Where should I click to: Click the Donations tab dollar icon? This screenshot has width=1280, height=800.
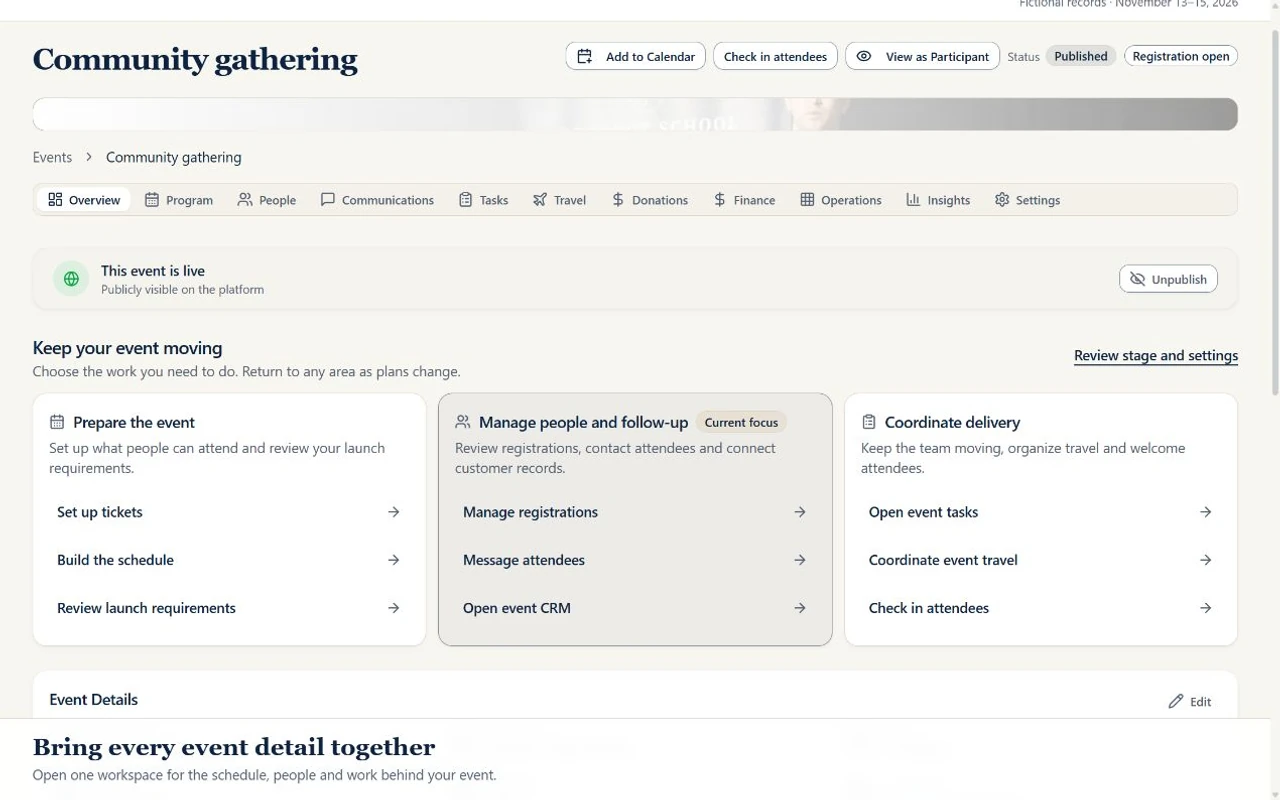618,199
